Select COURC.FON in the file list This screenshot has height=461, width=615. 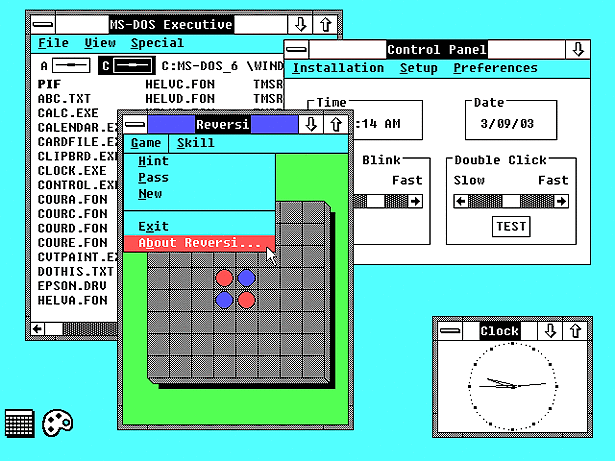[x=73, y=214]
